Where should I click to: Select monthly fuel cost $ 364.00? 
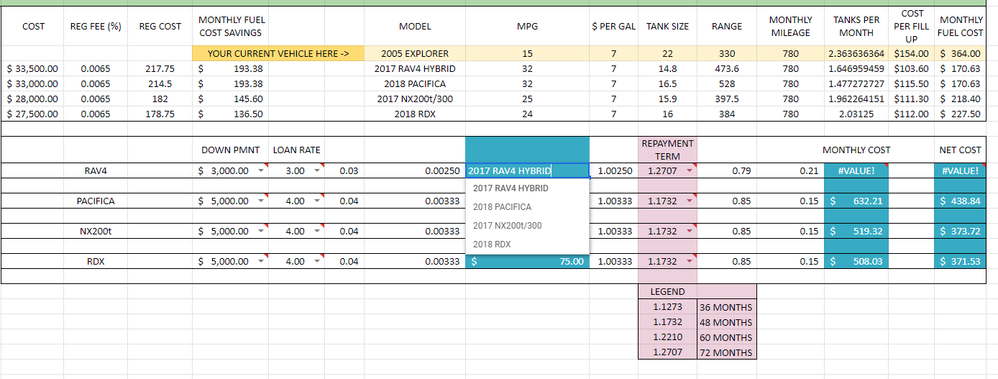click(960, 54)
